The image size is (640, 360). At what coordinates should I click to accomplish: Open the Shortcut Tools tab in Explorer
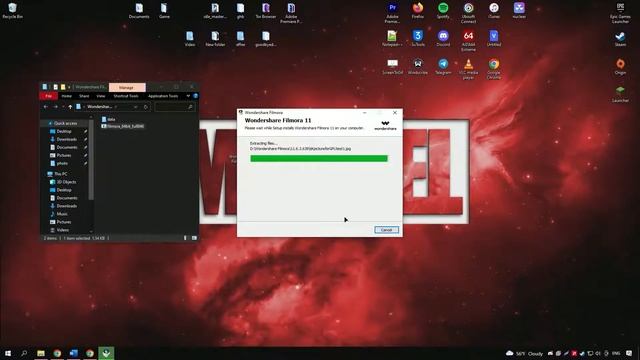click(126, 96)
